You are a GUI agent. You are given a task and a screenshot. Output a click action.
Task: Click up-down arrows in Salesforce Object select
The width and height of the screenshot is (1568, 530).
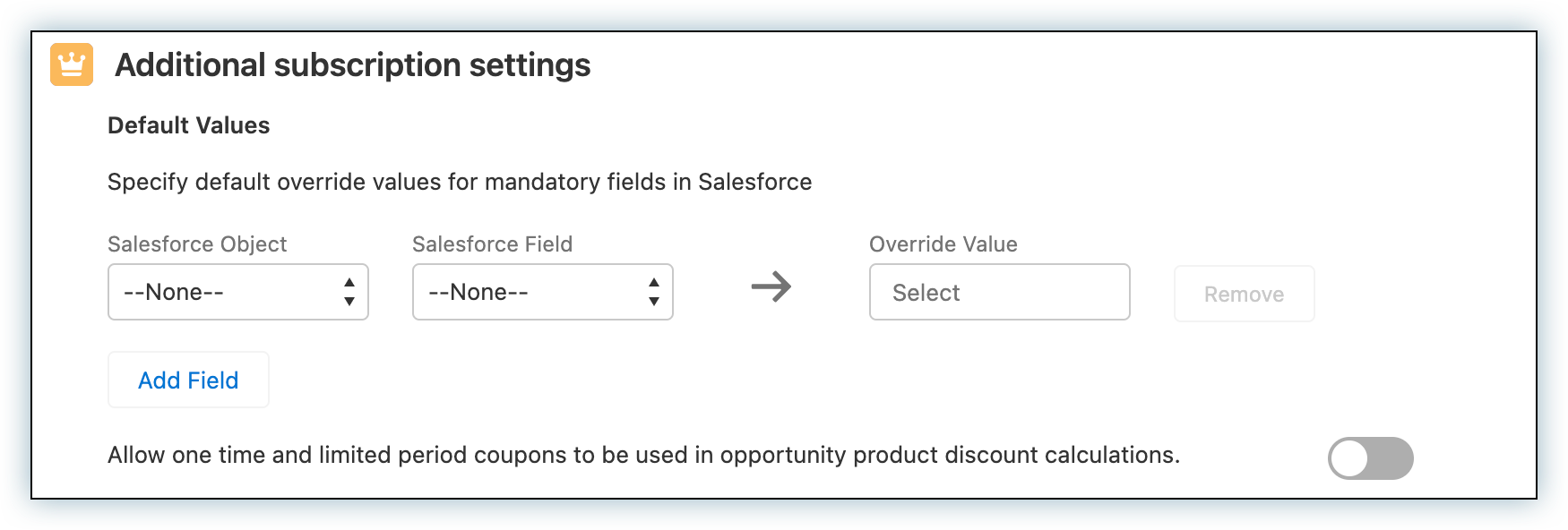[x=349, y=292]
